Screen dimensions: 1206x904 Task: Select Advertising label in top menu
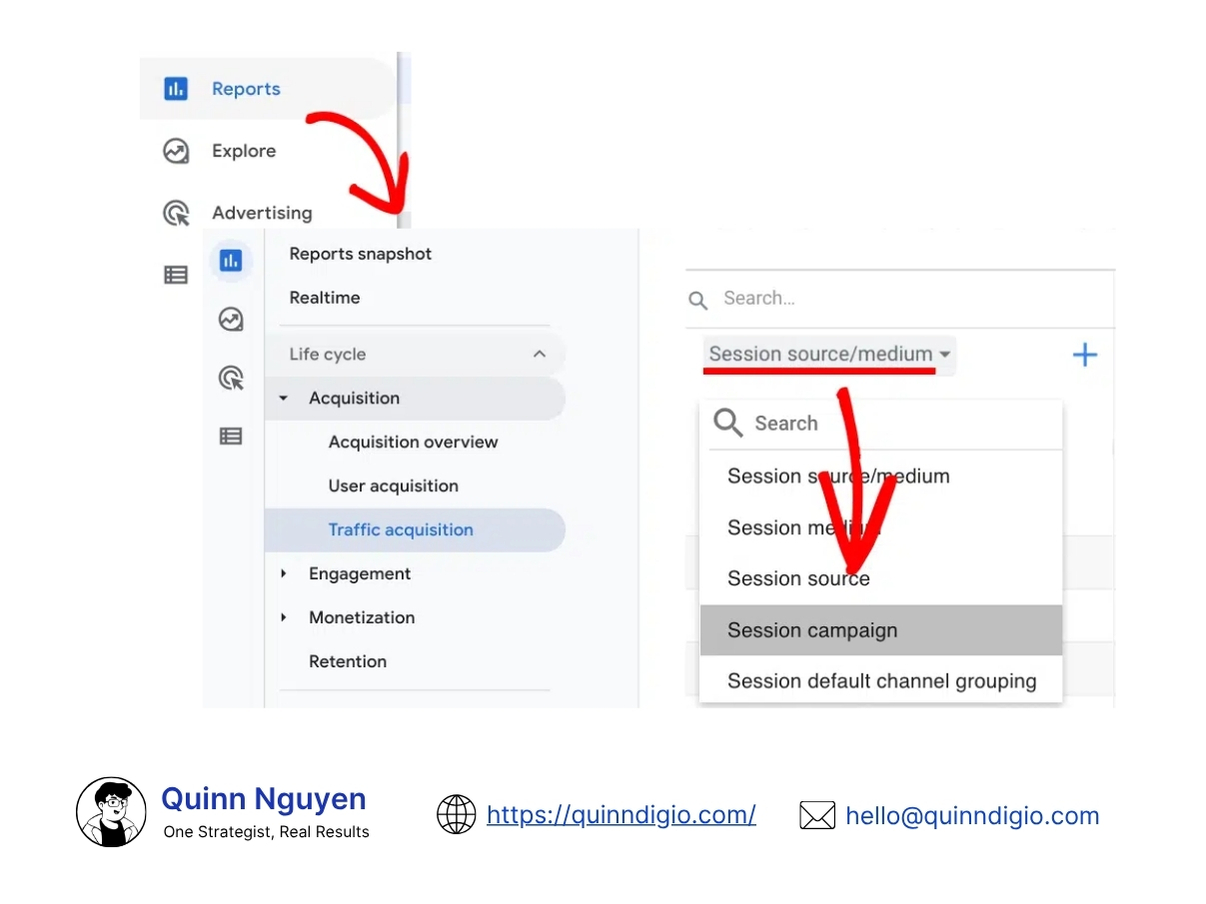pyautogui.click(x=262, y=213)
